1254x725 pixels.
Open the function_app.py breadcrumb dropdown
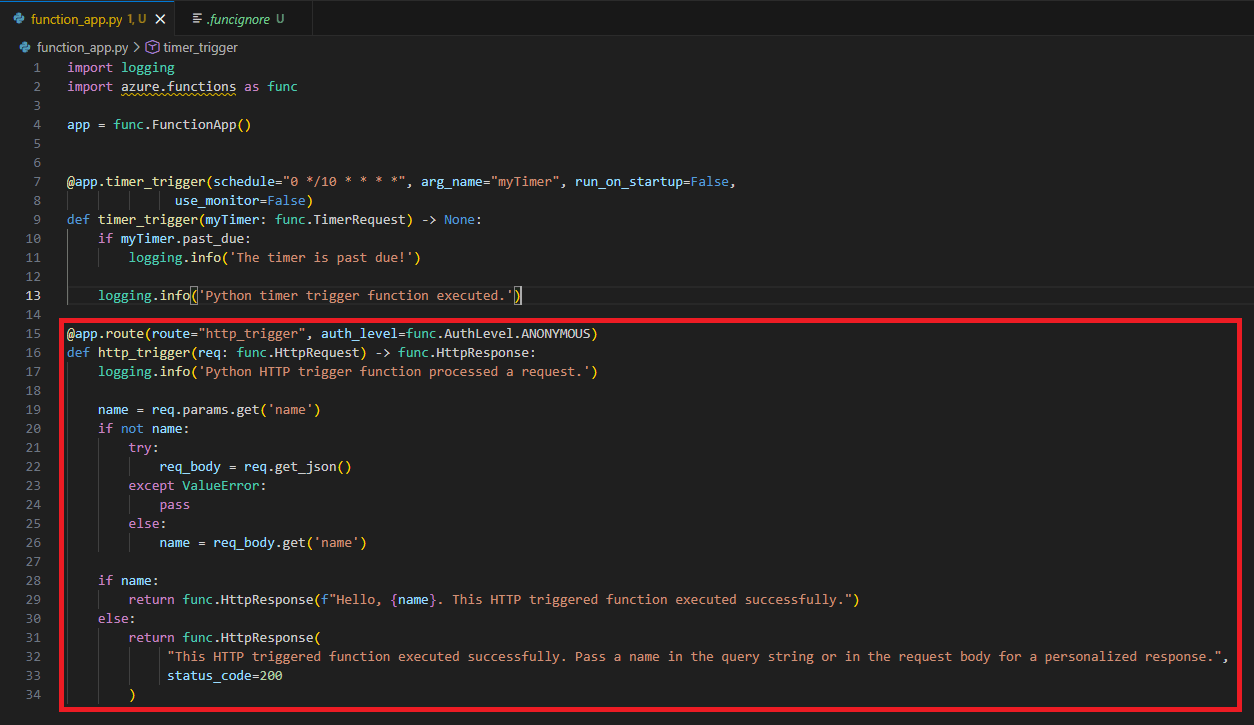tap(81, 47)
